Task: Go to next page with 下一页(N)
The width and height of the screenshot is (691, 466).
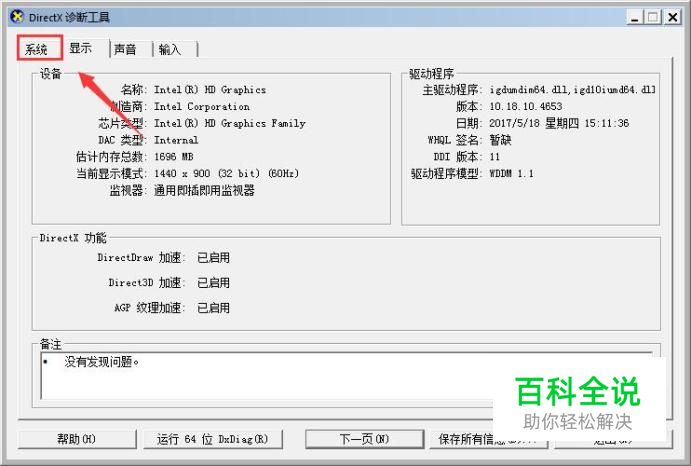Action: click(x=364, y=439)
